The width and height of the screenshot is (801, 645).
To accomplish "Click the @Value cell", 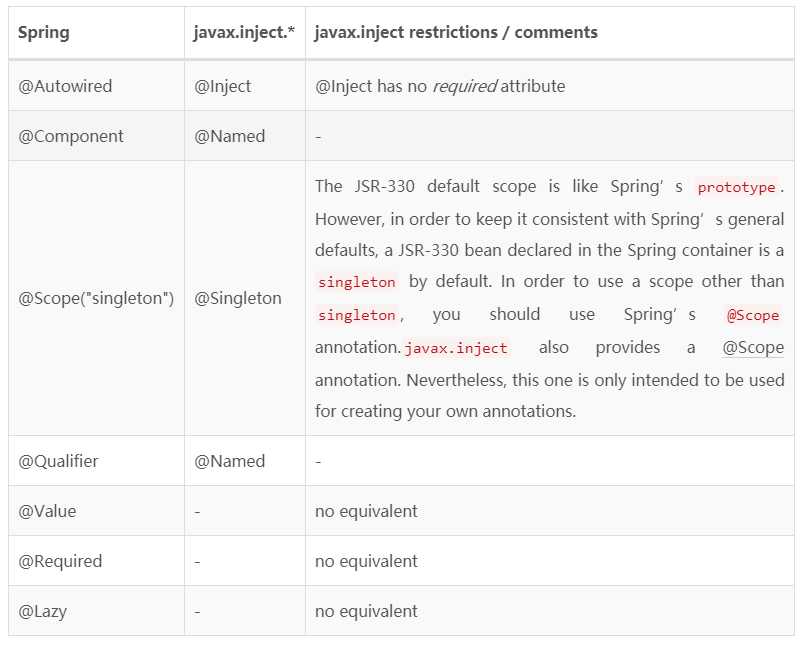I will (47, 511).
